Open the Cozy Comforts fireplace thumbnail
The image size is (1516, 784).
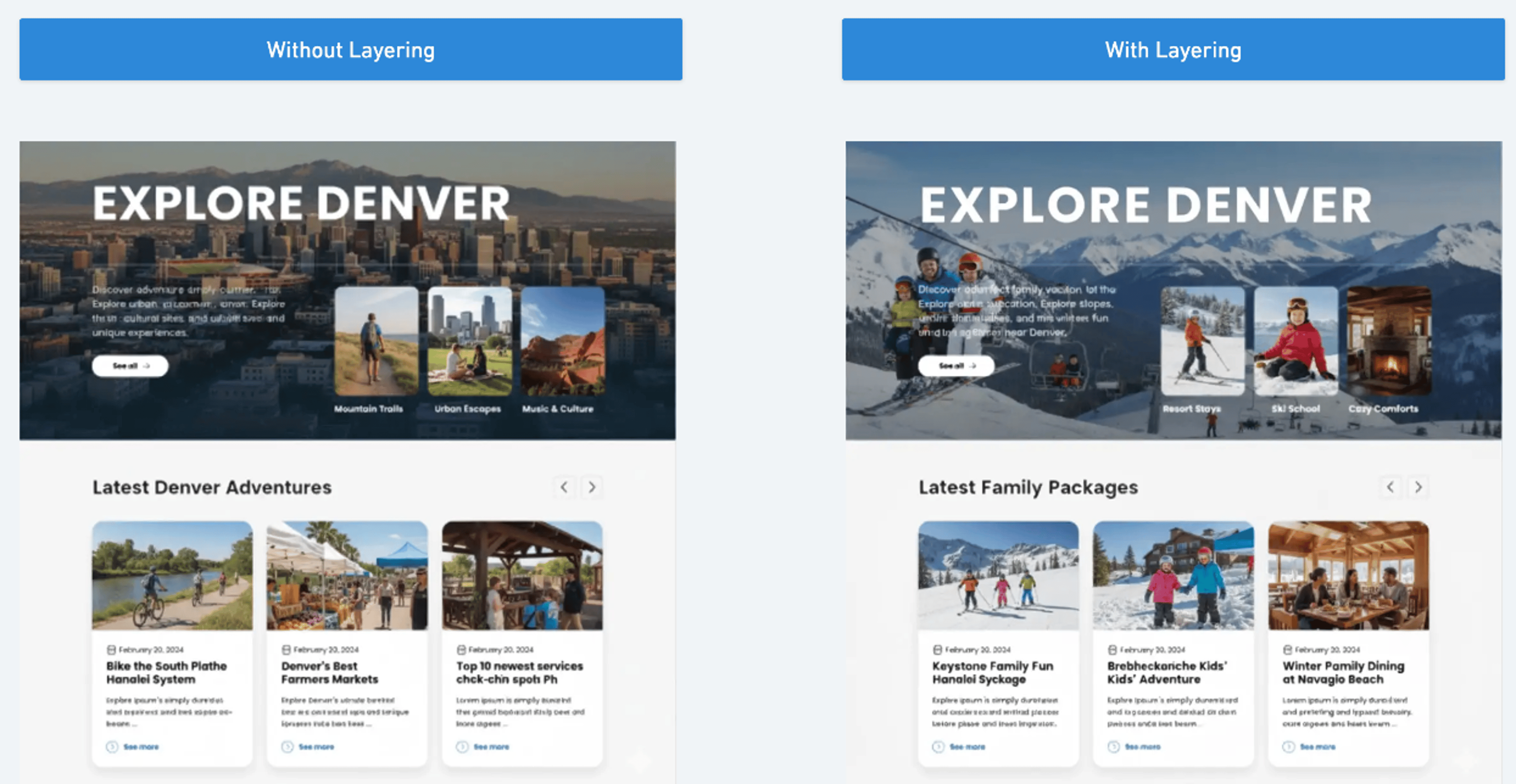[1390, 341]
